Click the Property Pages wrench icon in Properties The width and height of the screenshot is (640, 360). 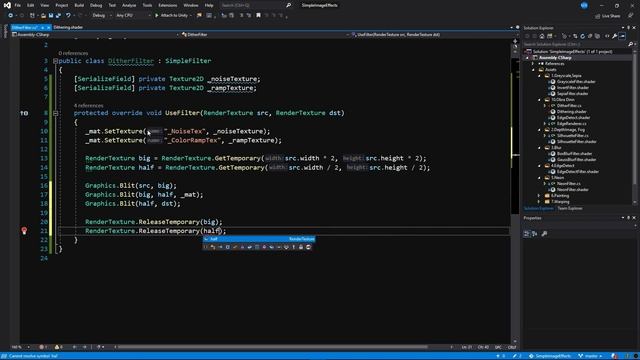coord(544,234)
